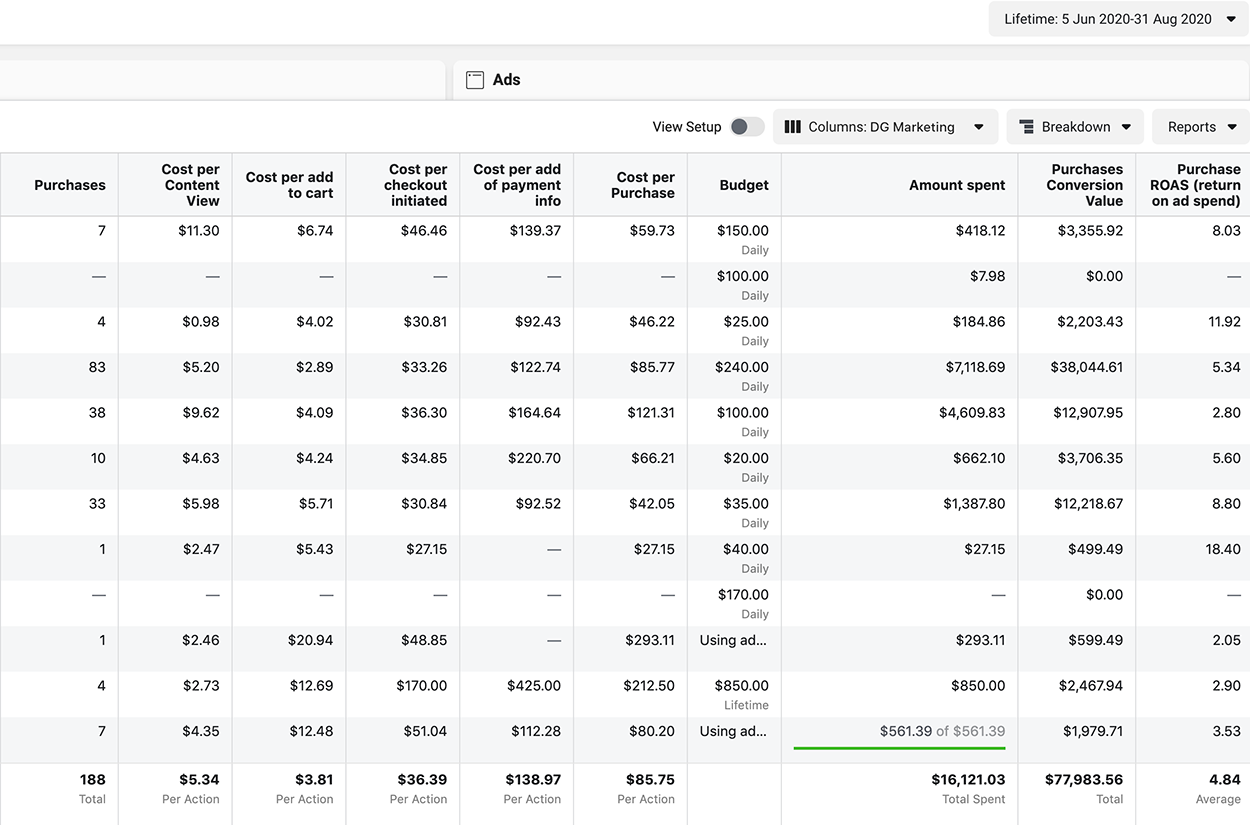The image size is (1250, 825).
Task: Sort by Cost per Purchase header
Action: tap(643, 185)
